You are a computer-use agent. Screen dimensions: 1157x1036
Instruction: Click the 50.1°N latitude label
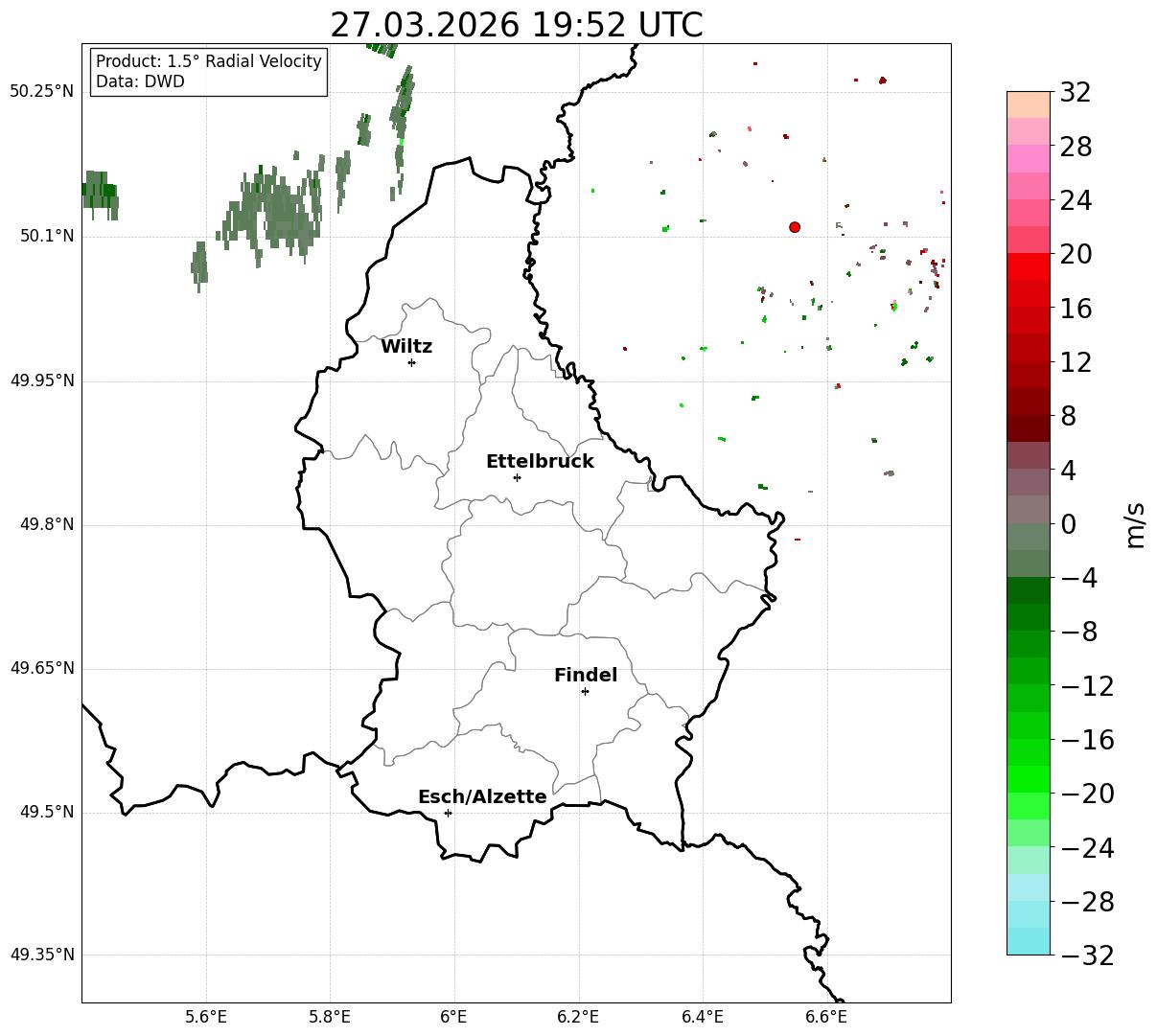pyautogui.click(x=47, y=236)
